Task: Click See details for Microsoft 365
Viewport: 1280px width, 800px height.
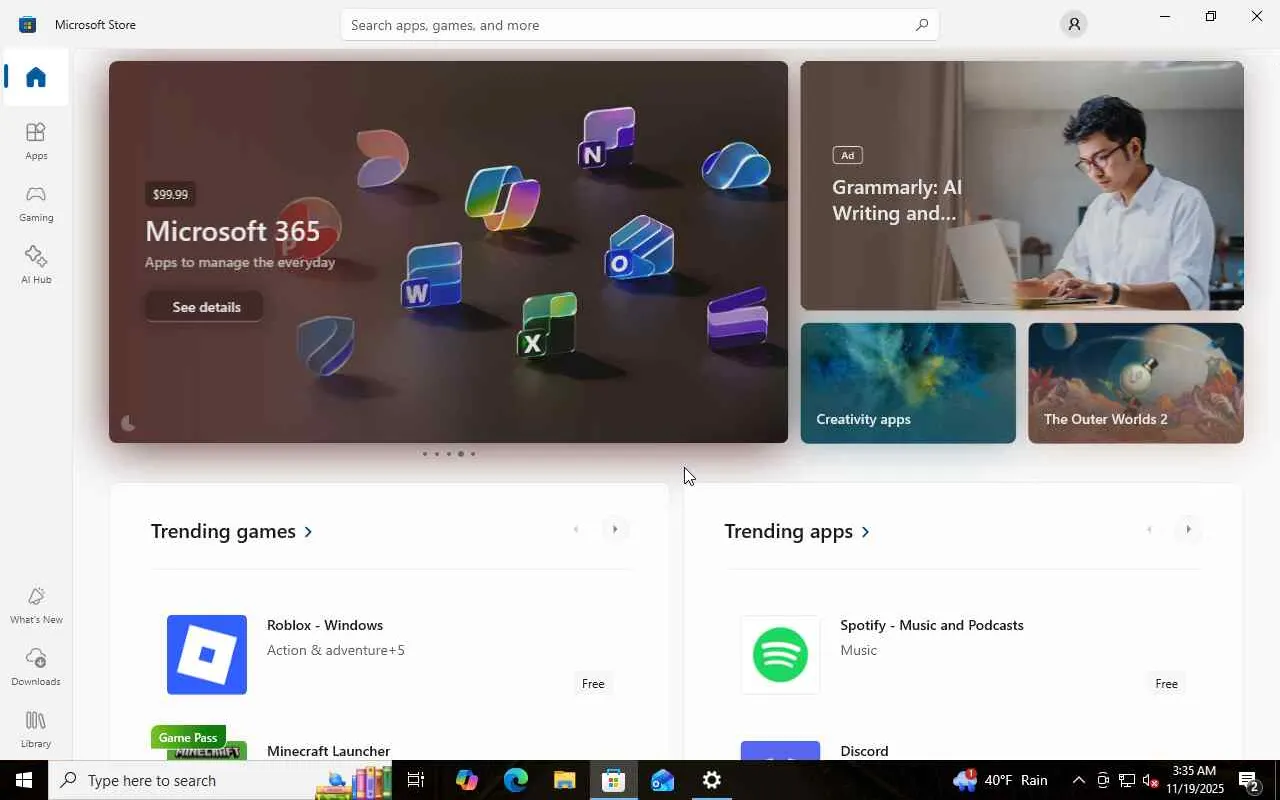Action: coord(206,307)
